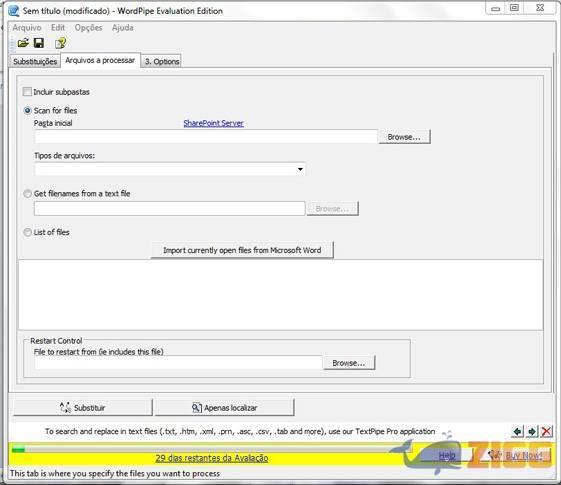
Task: Switch to the 3. Options tab
Action: pyautogui.click(x=162, y=62)
